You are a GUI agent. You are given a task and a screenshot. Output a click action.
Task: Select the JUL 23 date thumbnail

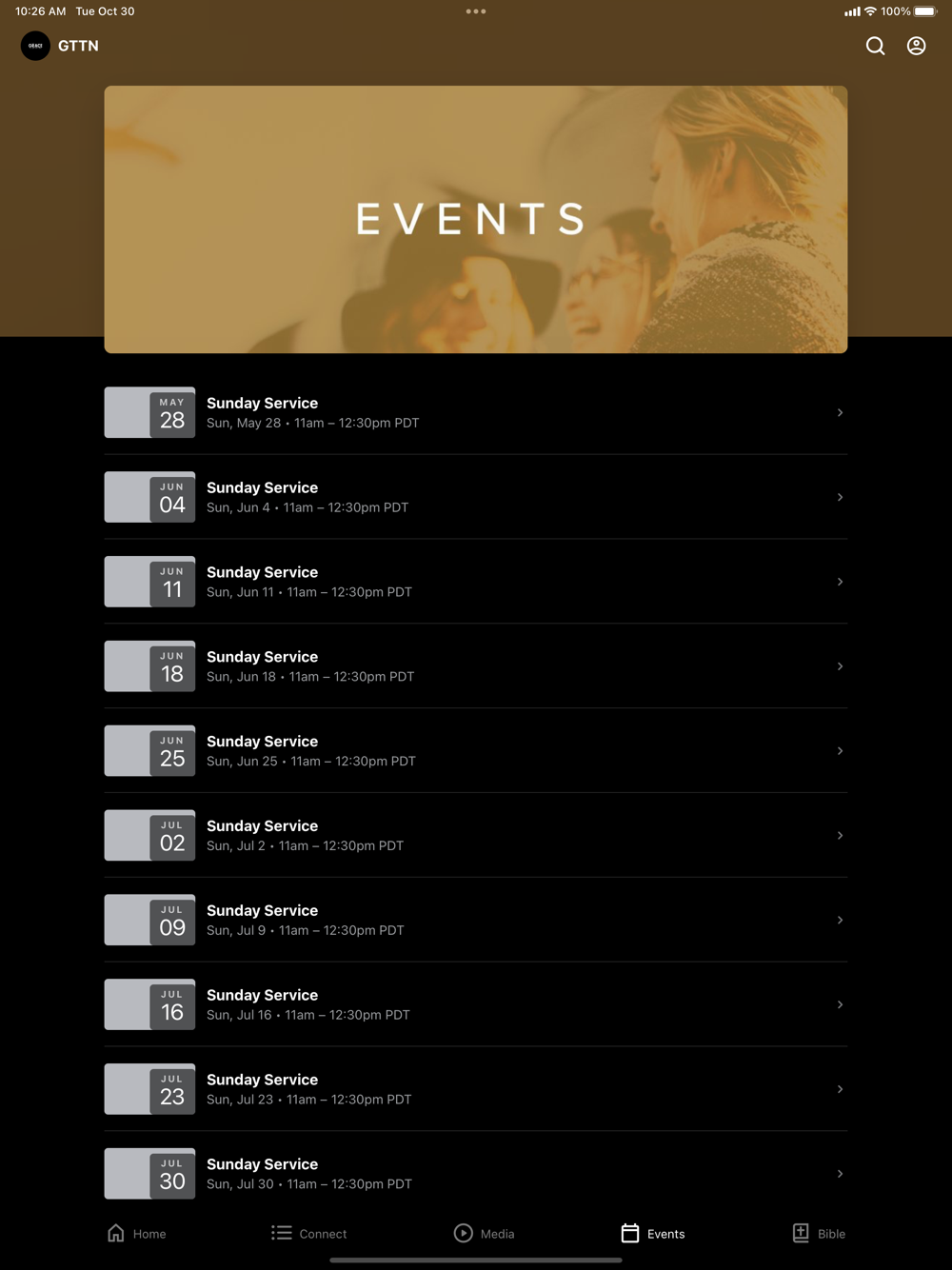point(150,1089)
